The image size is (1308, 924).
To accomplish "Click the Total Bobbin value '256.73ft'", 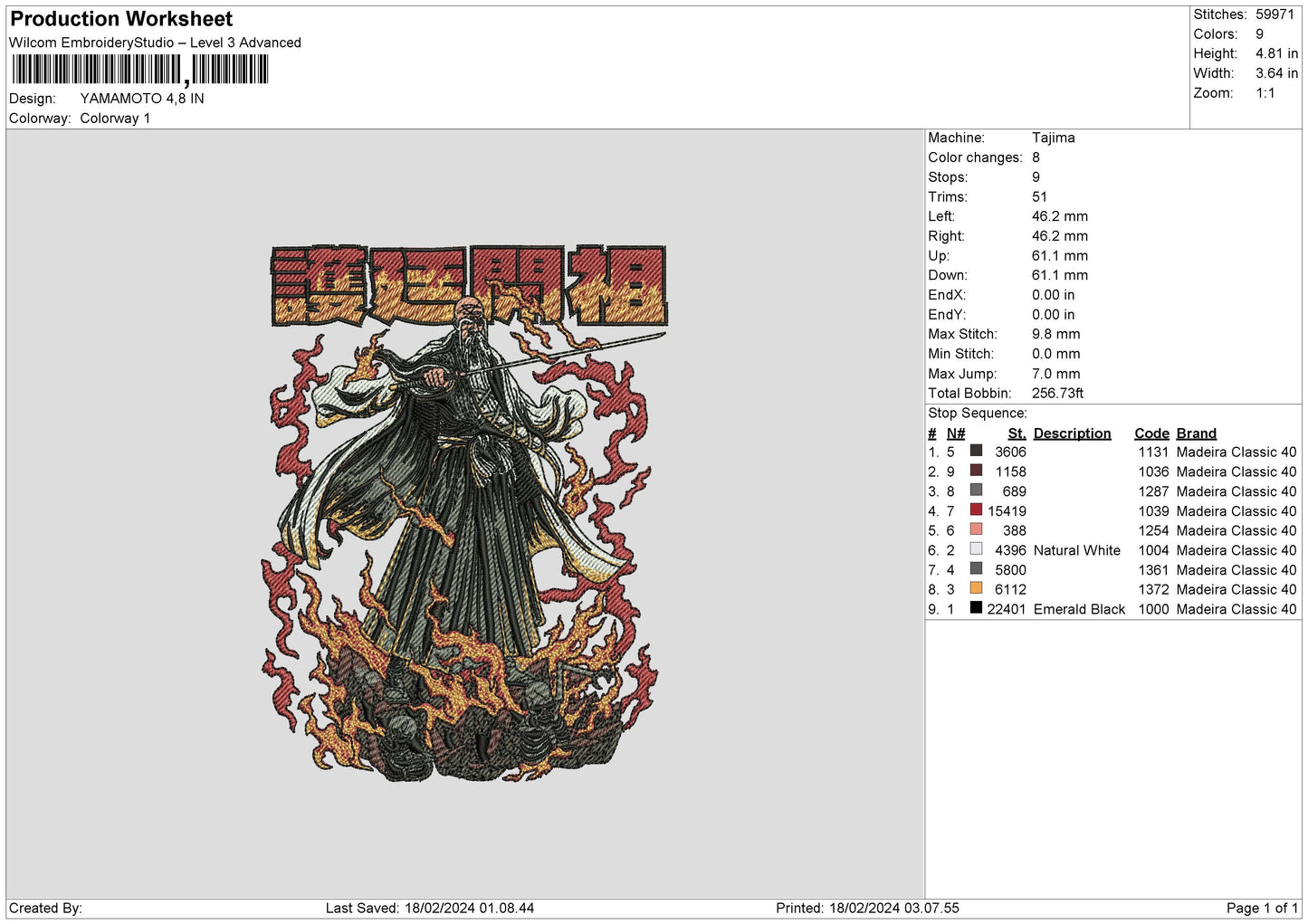I will (x=1057, y=394).
